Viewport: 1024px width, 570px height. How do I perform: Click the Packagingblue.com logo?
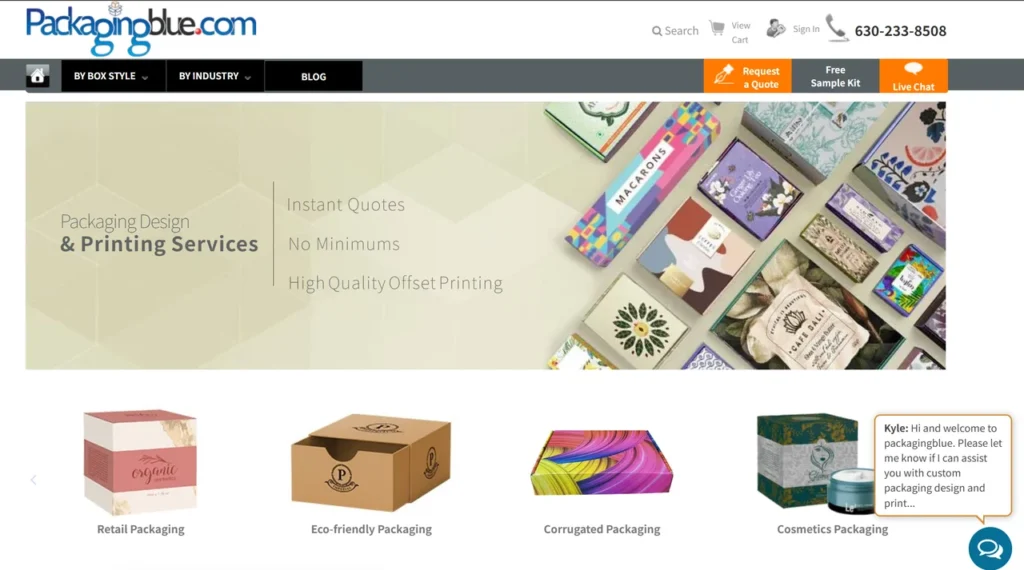[140, 29]
